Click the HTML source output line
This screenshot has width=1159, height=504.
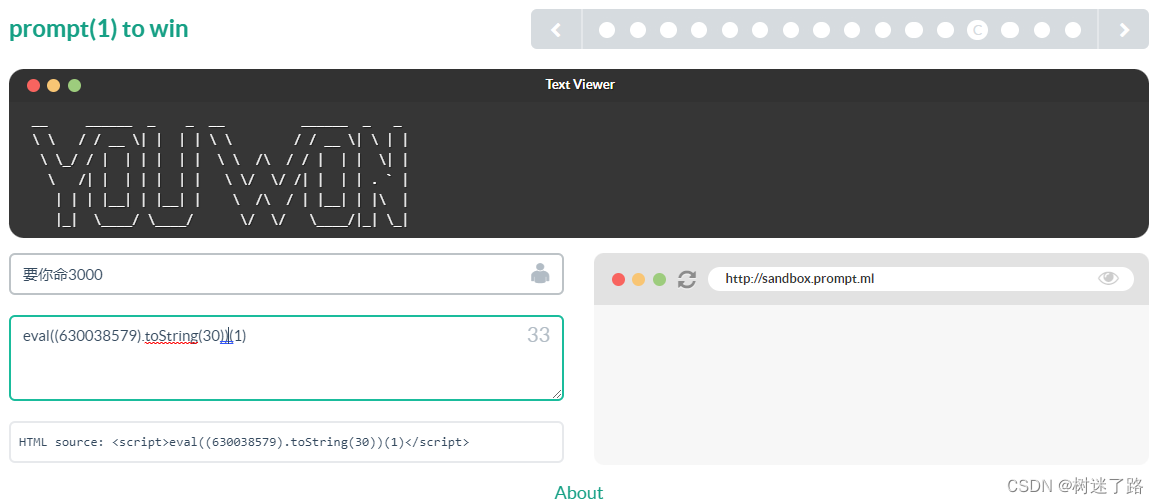point(286,442)
